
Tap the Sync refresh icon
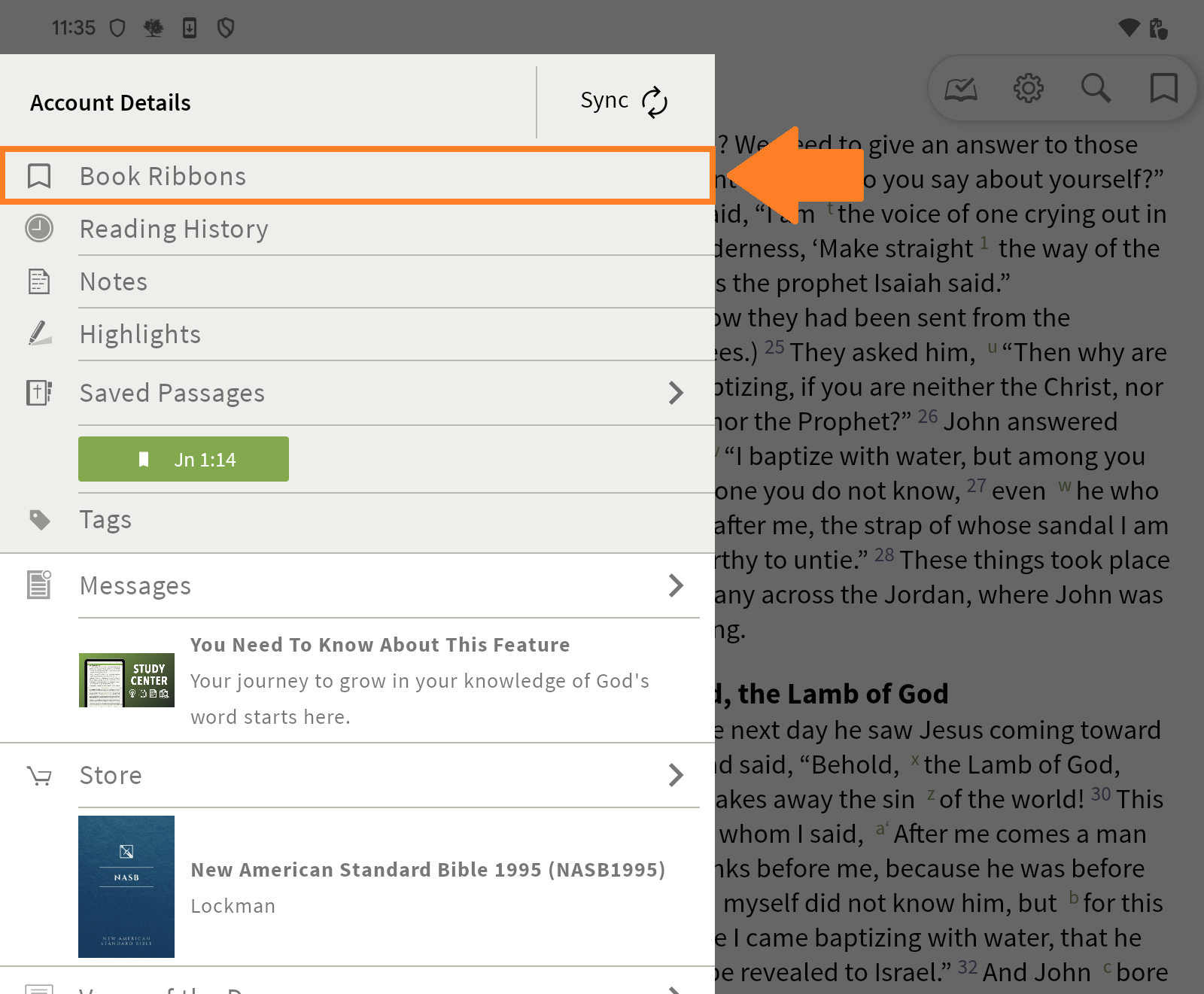coord(654,102)
